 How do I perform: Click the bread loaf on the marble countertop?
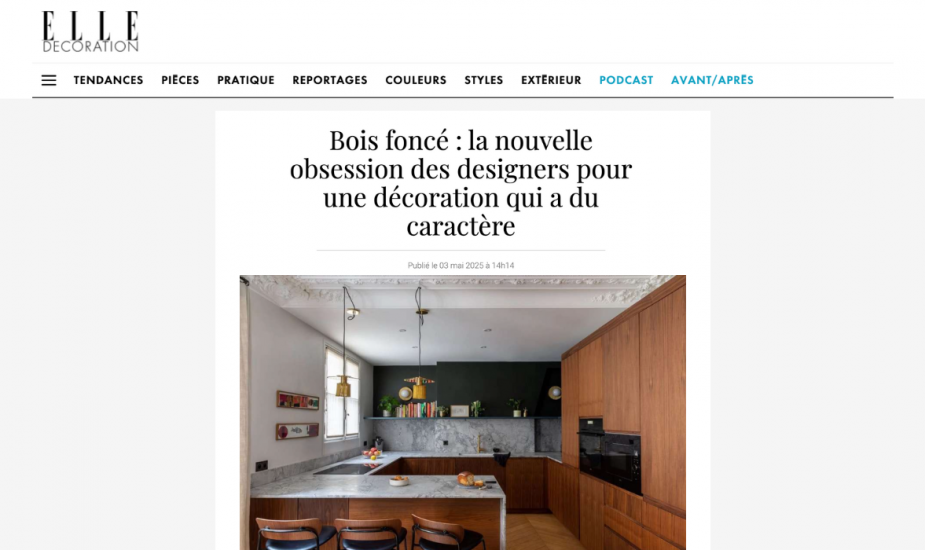[466, 478]
